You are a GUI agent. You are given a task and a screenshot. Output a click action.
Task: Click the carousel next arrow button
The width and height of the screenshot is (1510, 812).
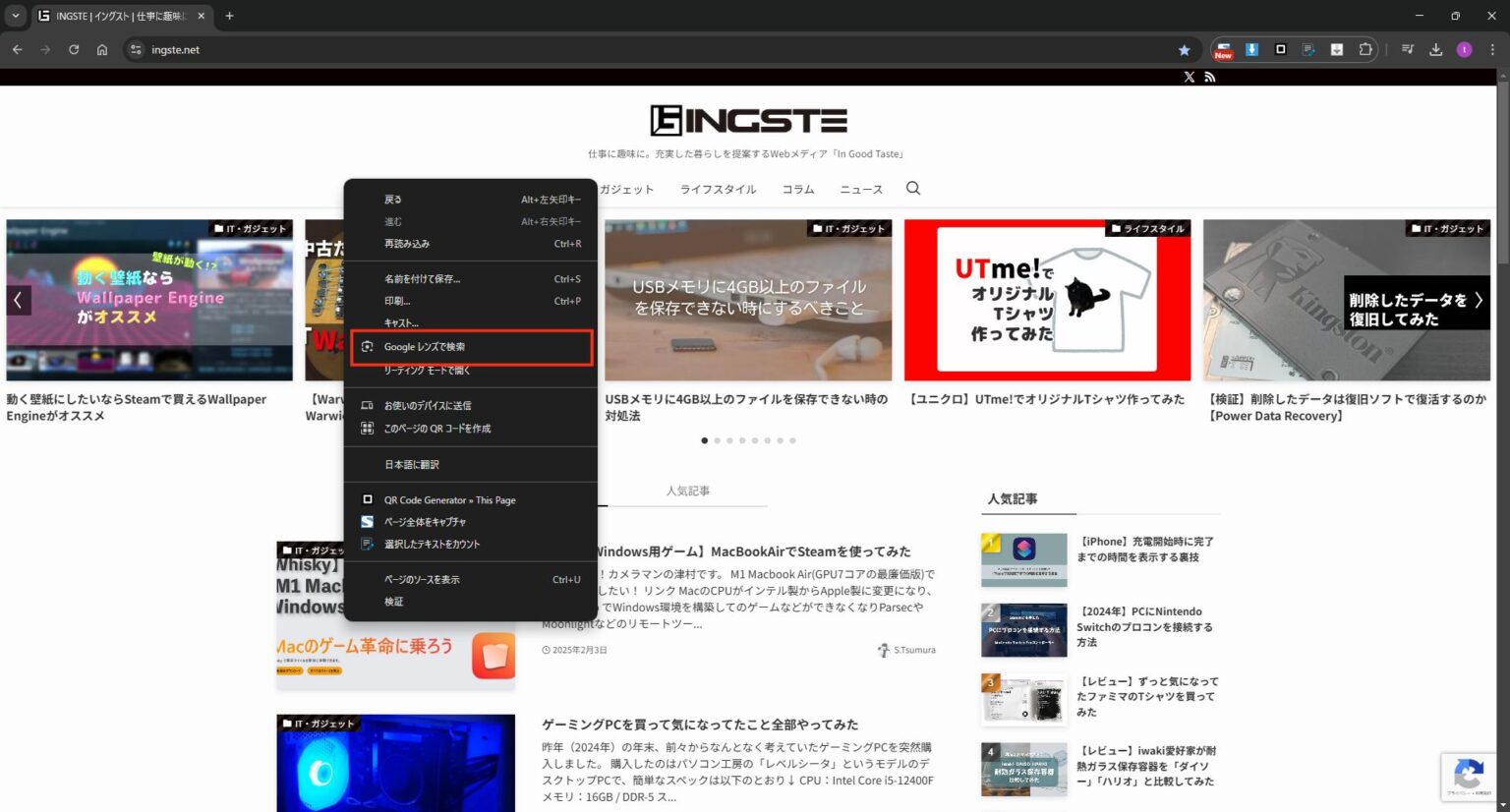point(1479,300)
